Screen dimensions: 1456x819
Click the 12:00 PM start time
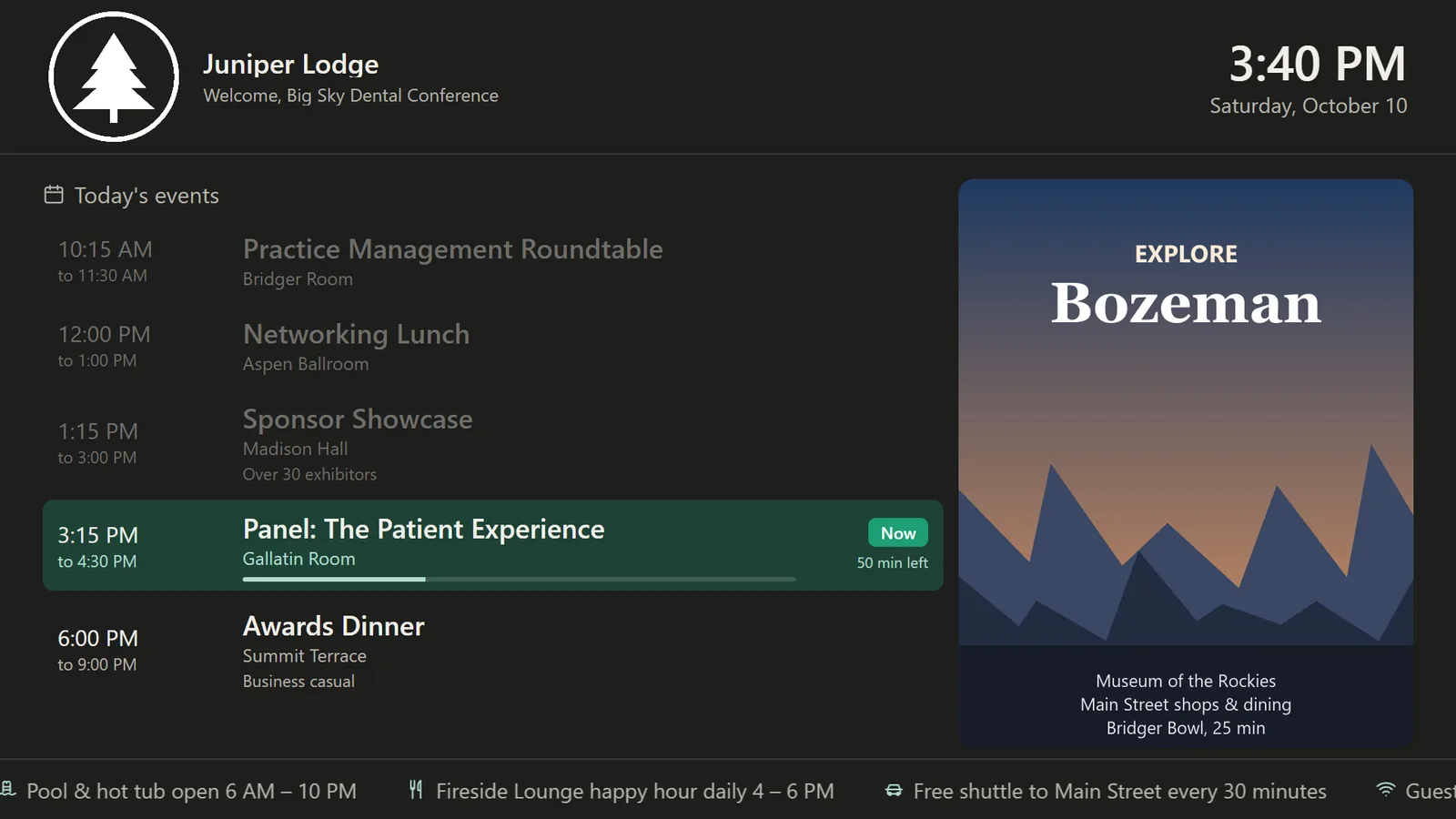105,334
